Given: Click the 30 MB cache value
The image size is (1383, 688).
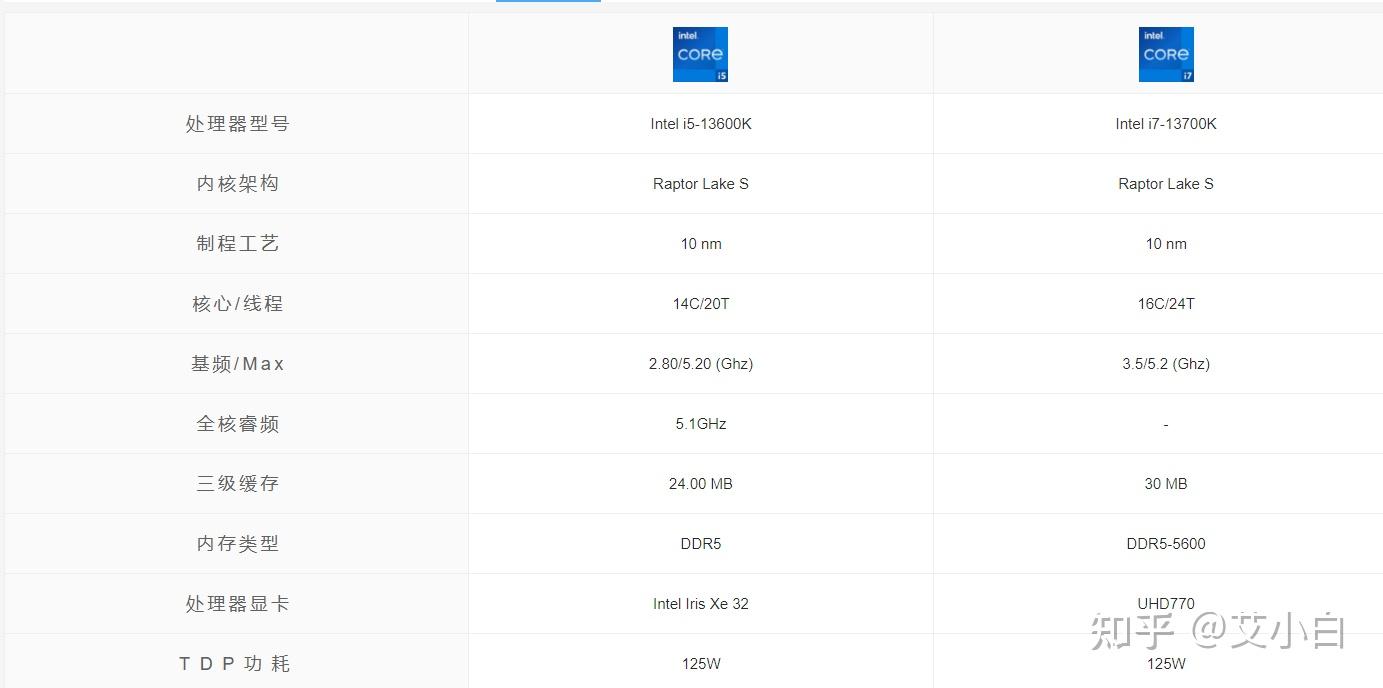Looking at the screenshot, I should point(1166,484).
